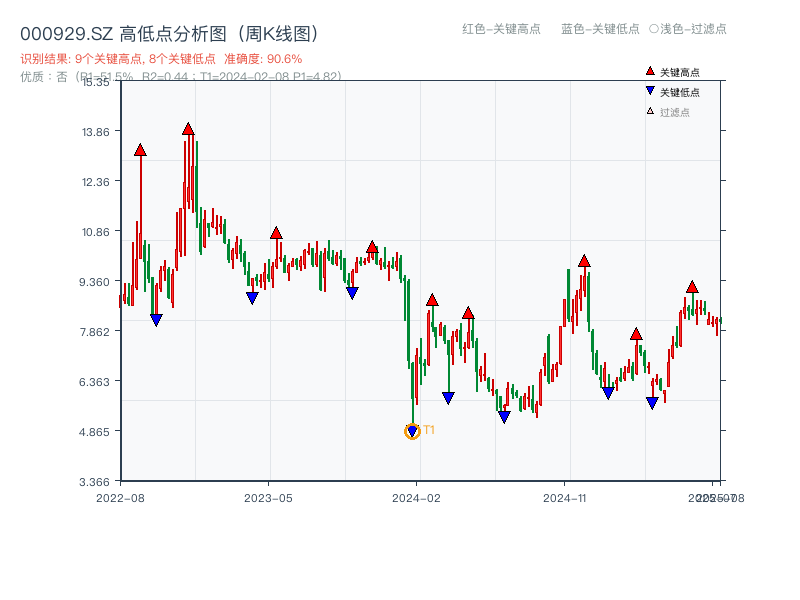Click the rightmost red key-high marker near 2025
This screenshot has height=600, width=800.
coord(691,285)
